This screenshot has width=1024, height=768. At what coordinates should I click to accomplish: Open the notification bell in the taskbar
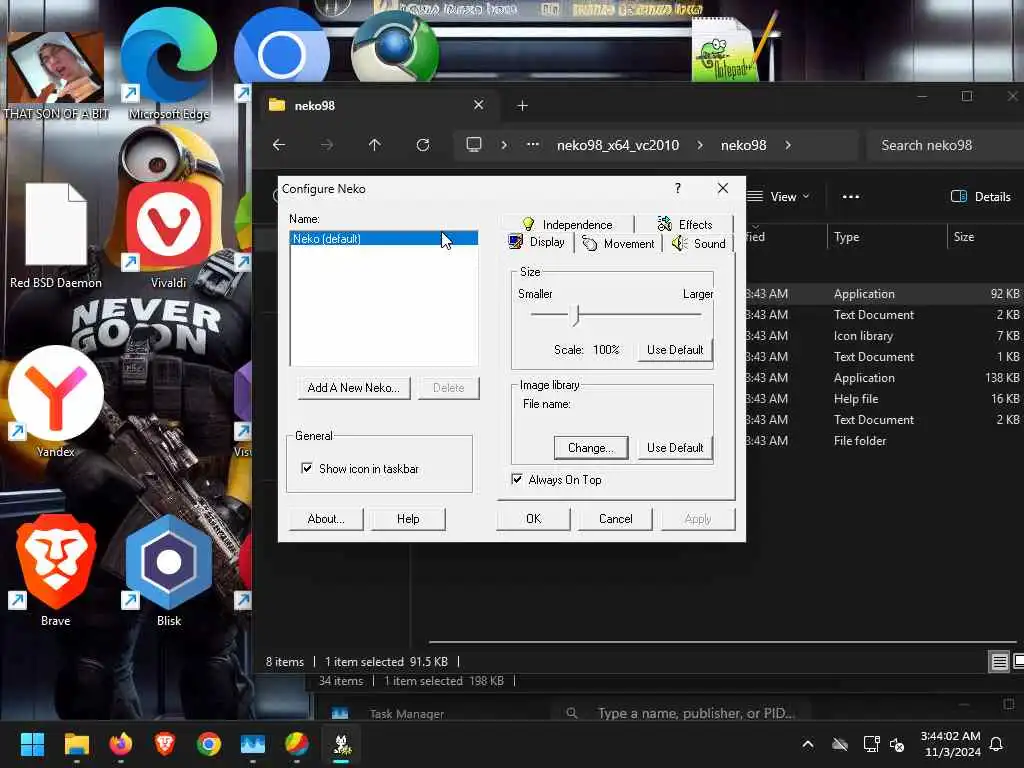tap(997, 744)
